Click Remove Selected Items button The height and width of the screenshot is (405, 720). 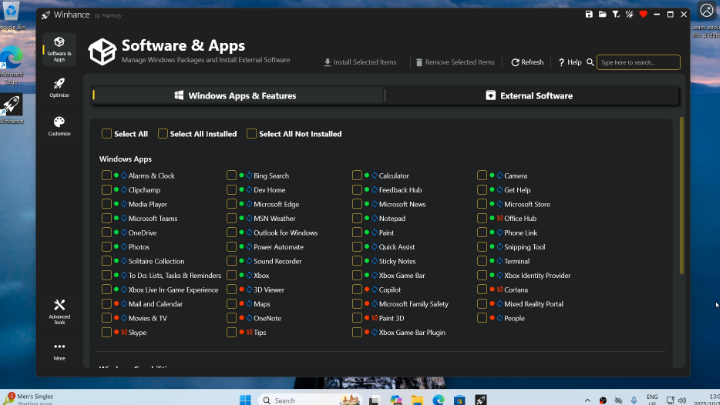[x=456, y=62]
